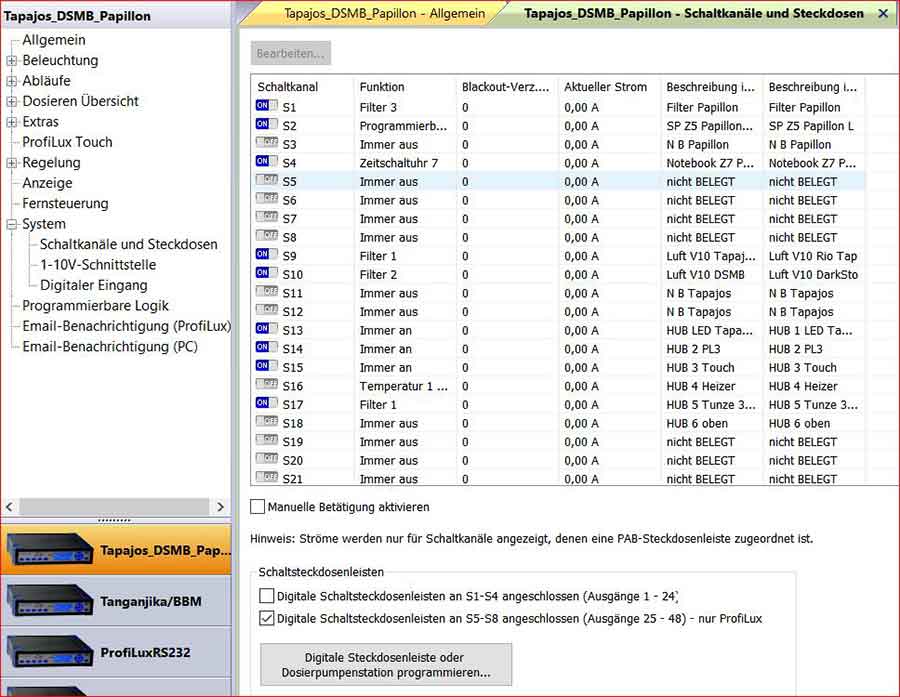Image resolution: width=900 pixels, height=697 pixels.
Task: Click Digitale Steckdosenleiste oder Dosierpumpenstation programmieren button
Action: pyautogui.click(x=385, y=664)
